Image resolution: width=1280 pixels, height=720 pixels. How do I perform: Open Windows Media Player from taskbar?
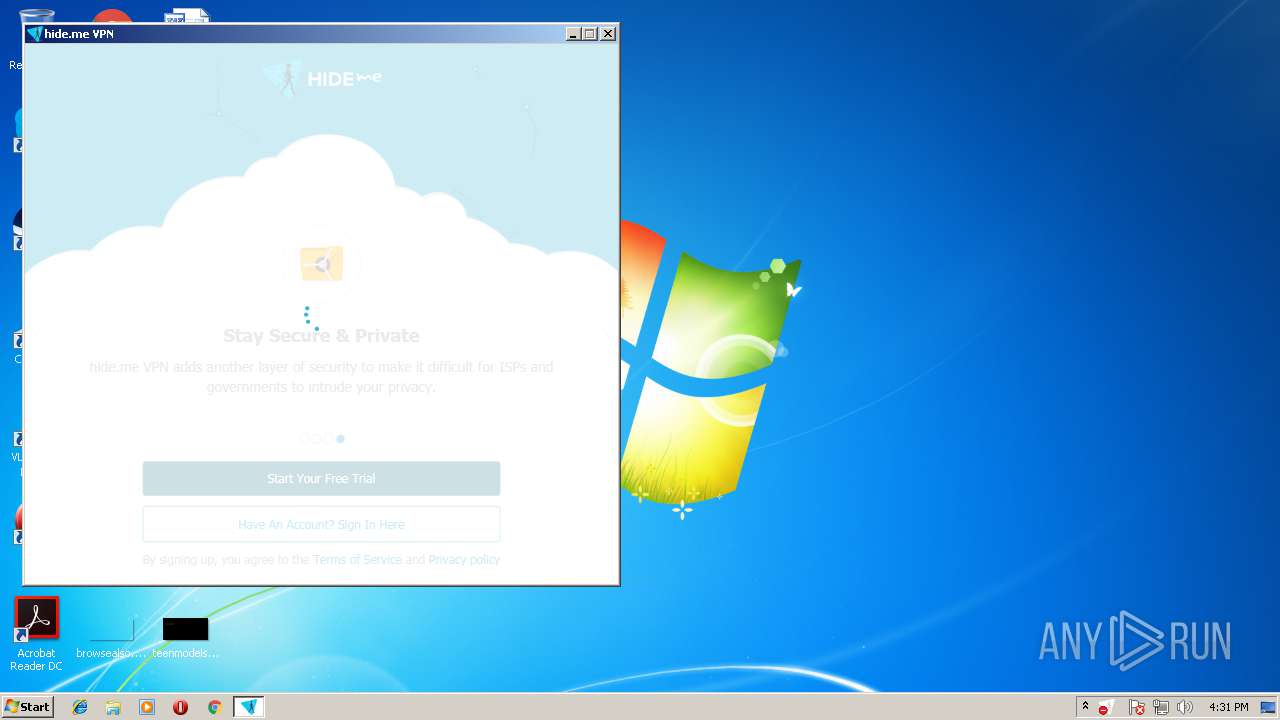pos(147,707)
